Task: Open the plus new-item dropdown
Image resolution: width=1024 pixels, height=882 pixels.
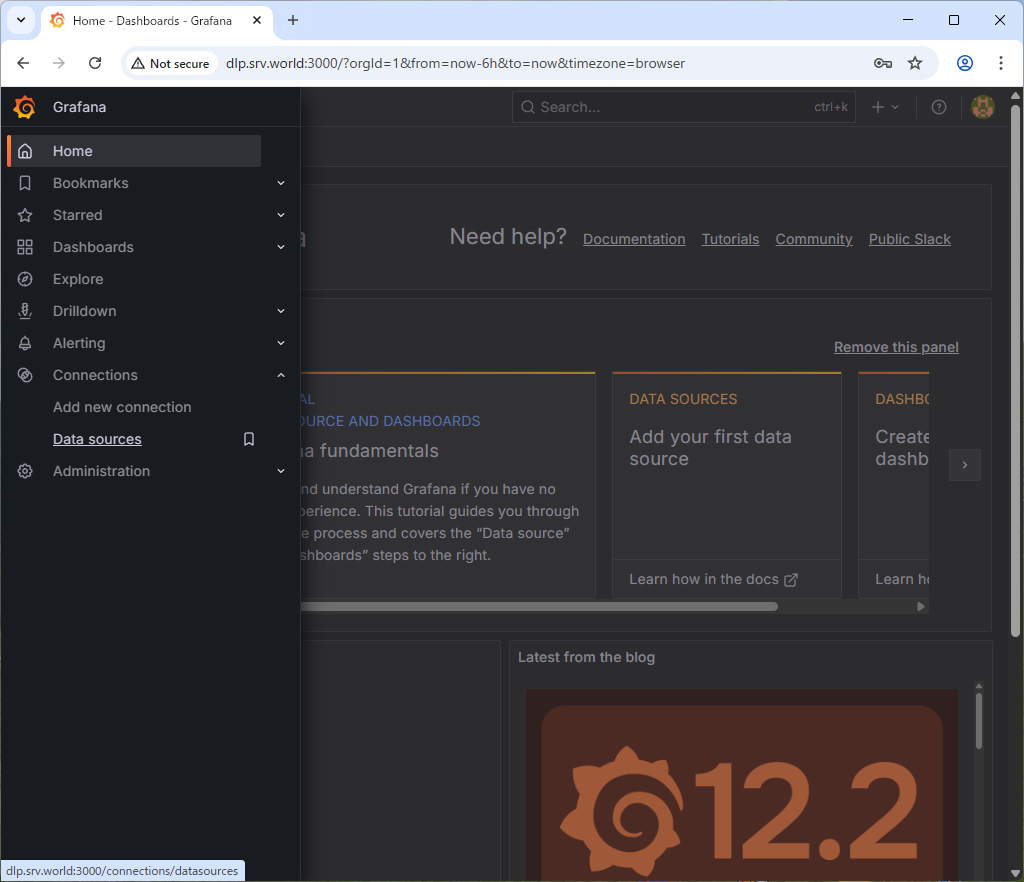Action: 885,107
